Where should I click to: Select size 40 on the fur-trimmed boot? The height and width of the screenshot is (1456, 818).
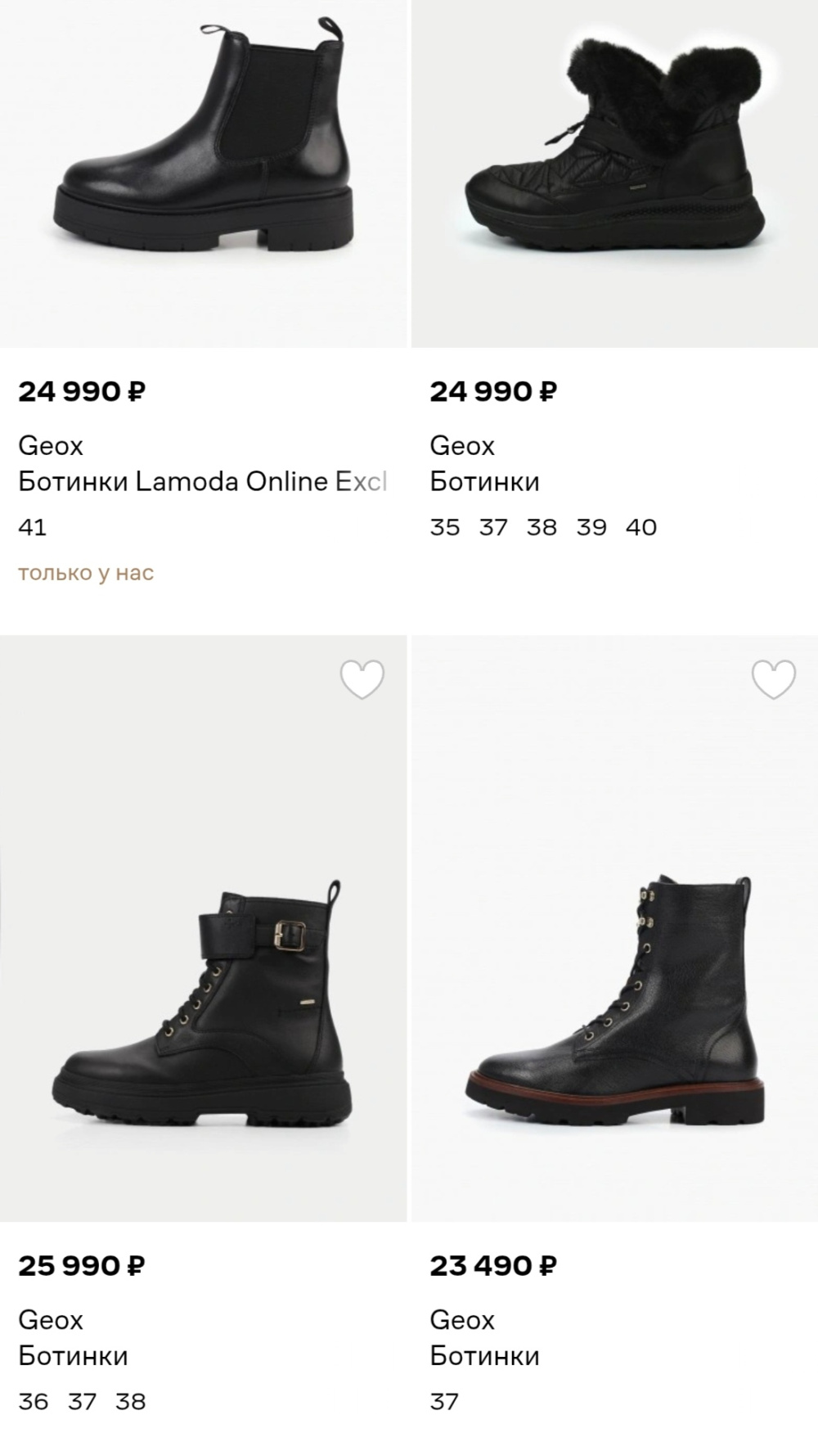click(x=641, y=527)
